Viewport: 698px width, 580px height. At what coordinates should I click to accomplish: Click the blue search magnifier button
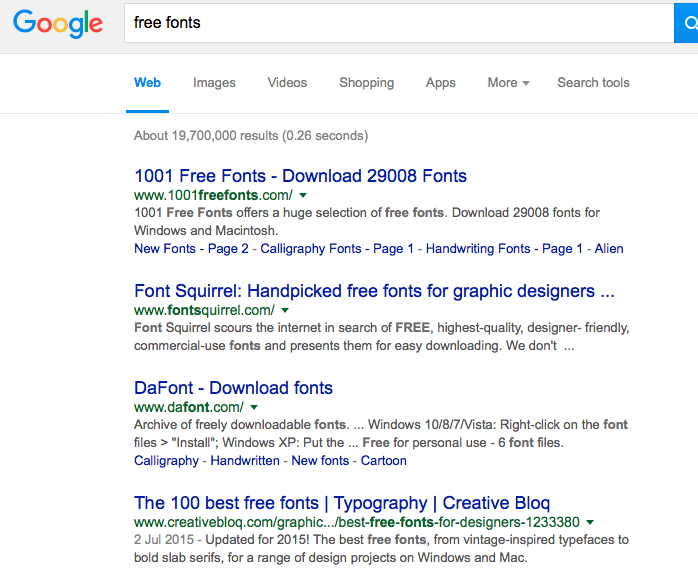coord(686,23)
